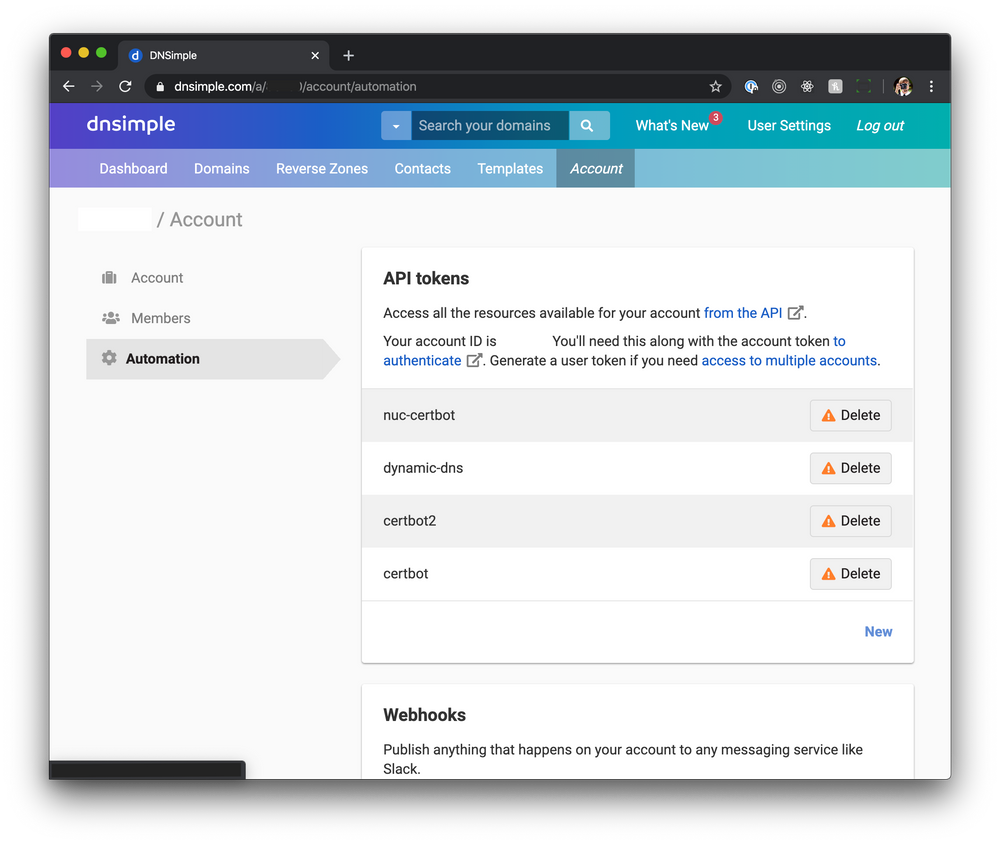Select the Templates navigation tab
Image resolution: width=1000 pixels, height=844 pixels.
point(510,168)
